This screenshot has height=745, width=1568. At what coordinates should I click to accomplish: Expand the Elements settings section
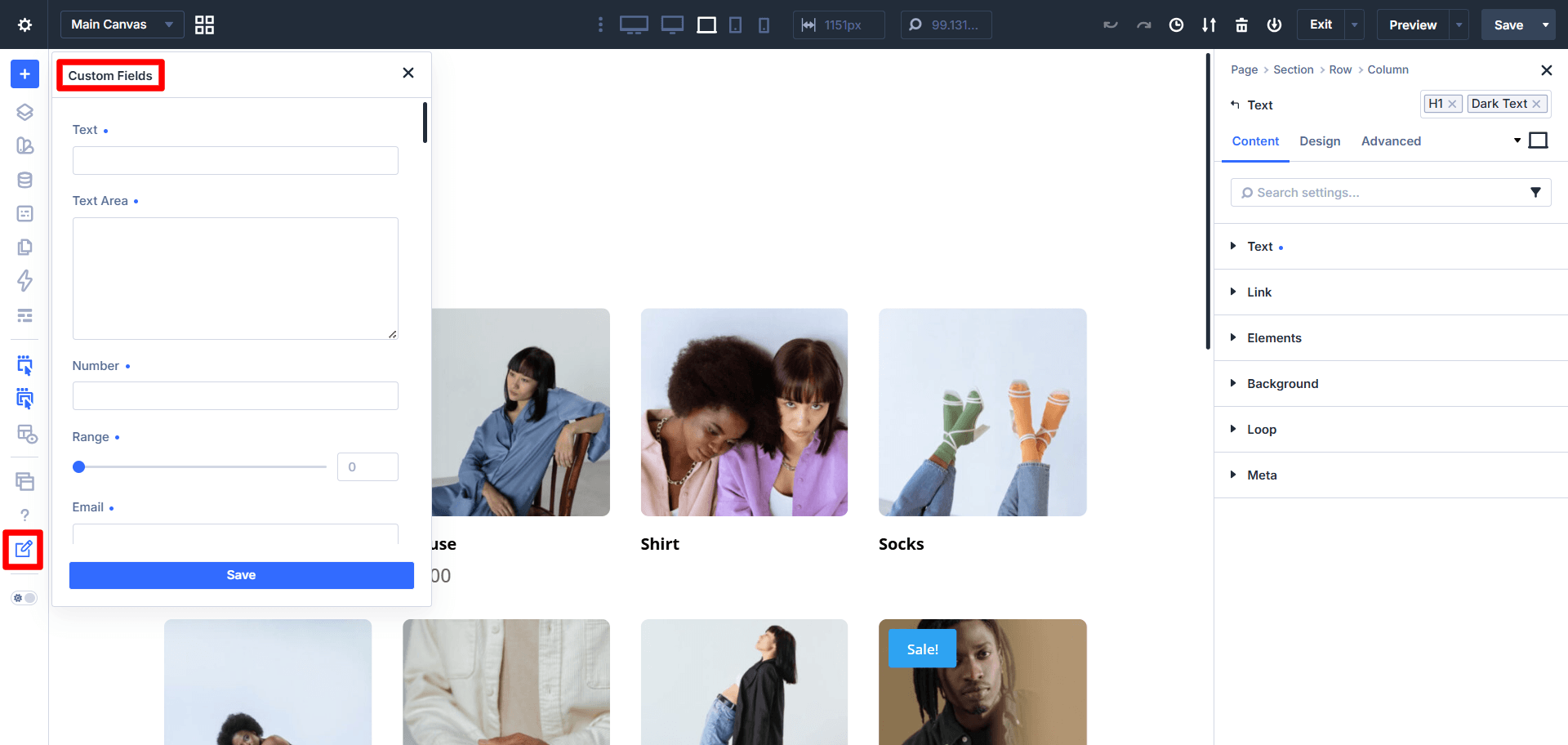(1391, 338)
